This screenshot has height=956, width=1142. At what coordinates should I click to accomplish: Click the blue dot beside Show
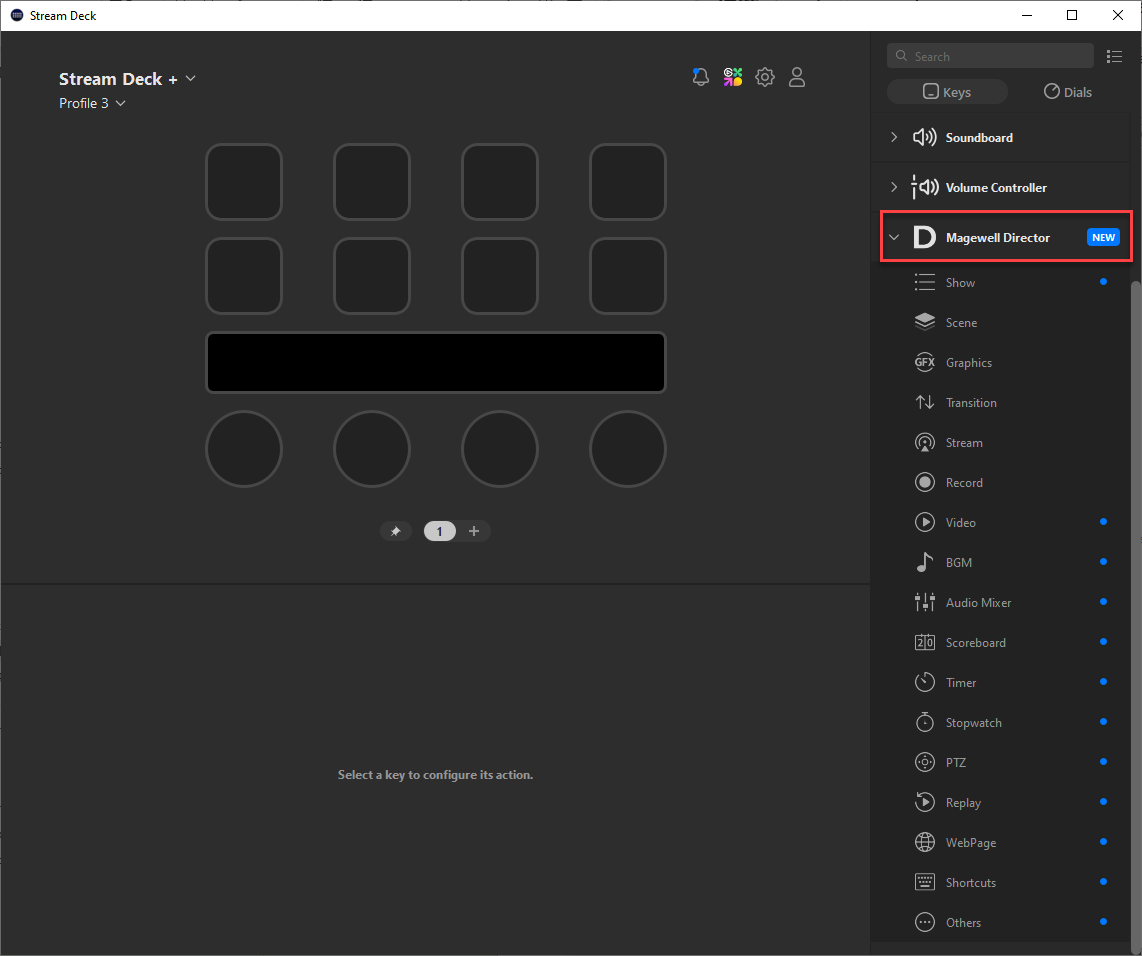pos(1103,282)
